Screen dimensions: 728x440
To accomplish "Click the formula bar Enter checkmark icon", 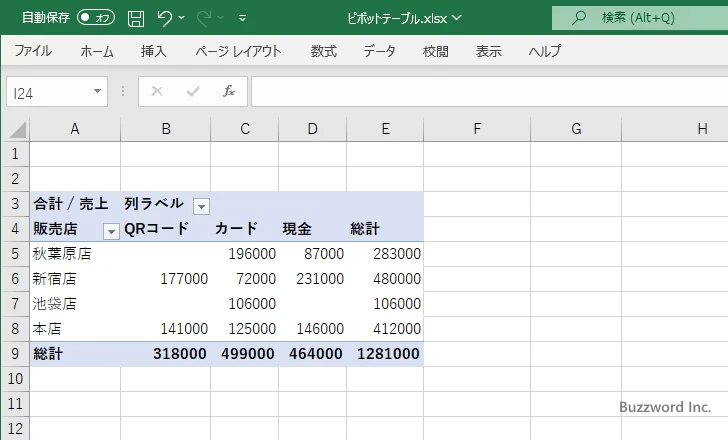I will click(193, 91).
